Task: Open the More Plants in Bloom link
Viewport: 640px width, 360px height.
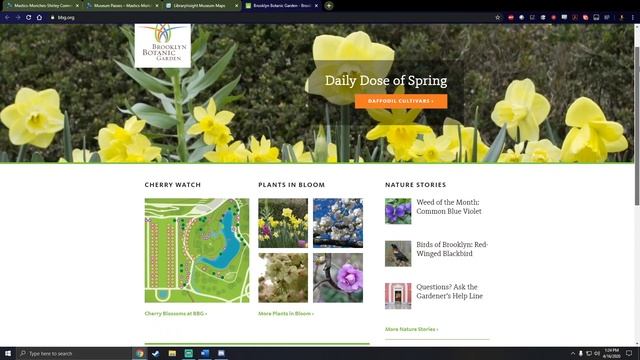Action: (286, 313)
